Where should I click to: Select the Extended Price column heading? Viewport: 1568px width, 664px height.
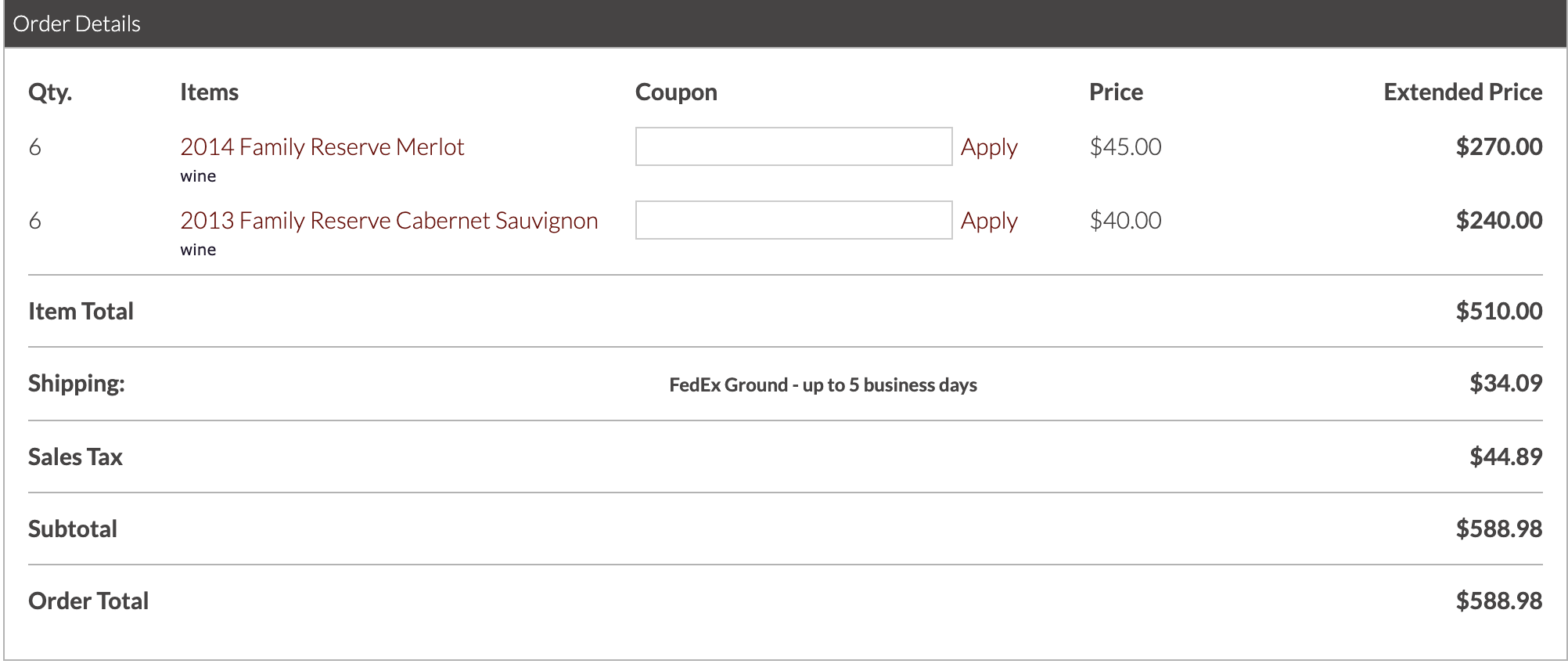click(x=1462, y=92)
